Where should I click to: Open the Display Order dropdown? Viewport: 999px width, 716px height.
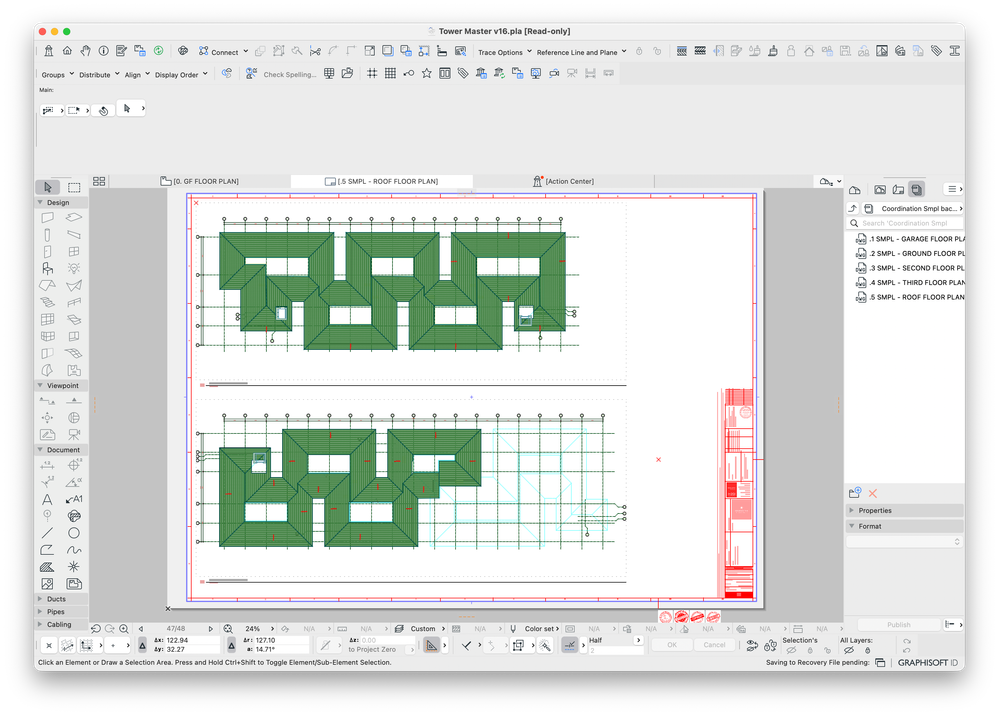coord(181,75)
